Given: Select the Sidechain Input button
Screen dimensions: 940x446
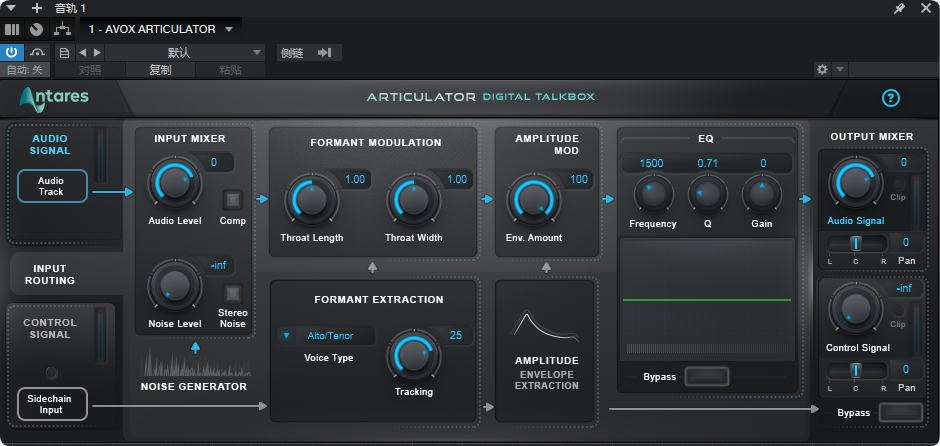Looking at the screenshot, I should 51,404.
